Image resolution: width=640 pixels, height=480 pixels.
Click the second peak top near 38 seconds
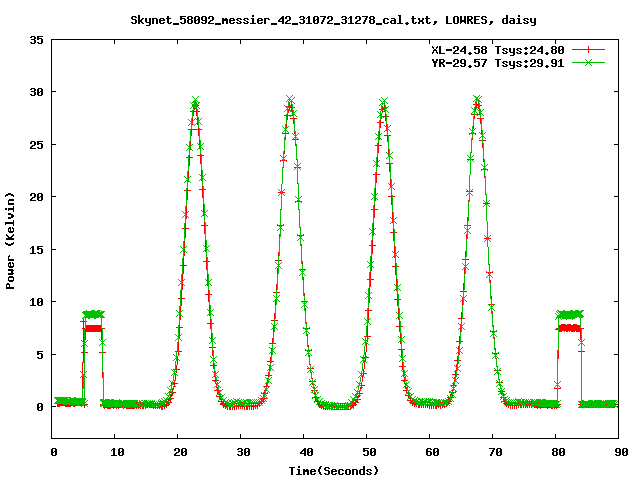pos(290,101)
